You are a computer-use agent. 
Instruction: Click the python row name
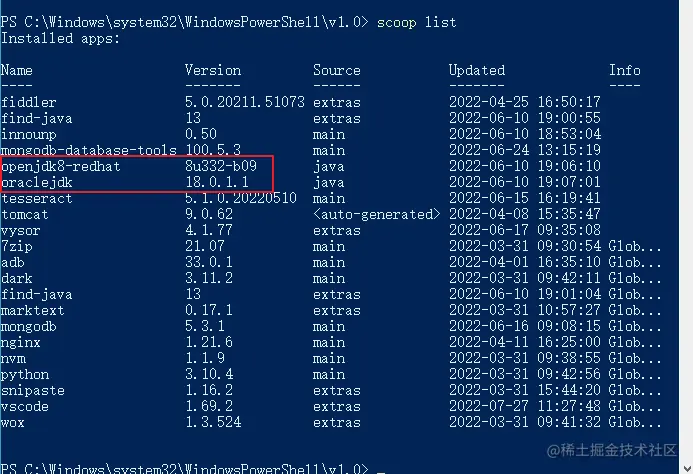coord(24,374)
